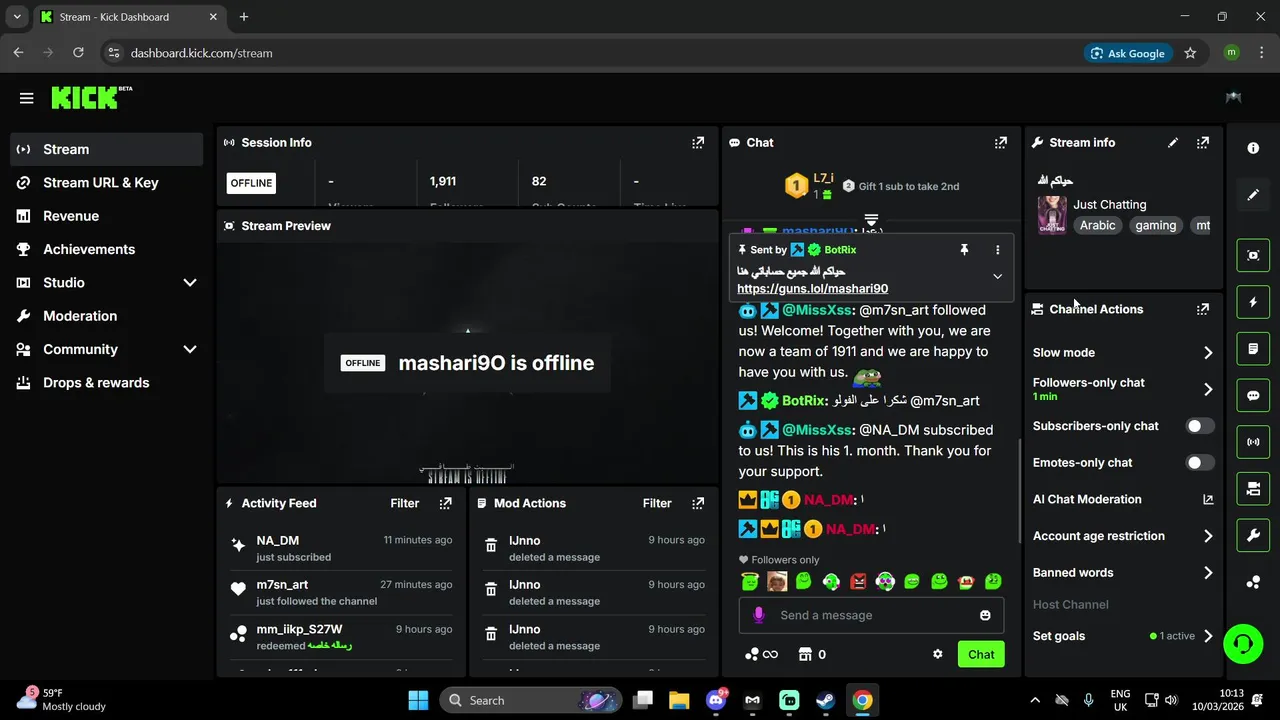Toggle the stream preview widget in right sidebar
Screen dimensions: 1280x720
pyautogui.click(x=1253, y=255)
